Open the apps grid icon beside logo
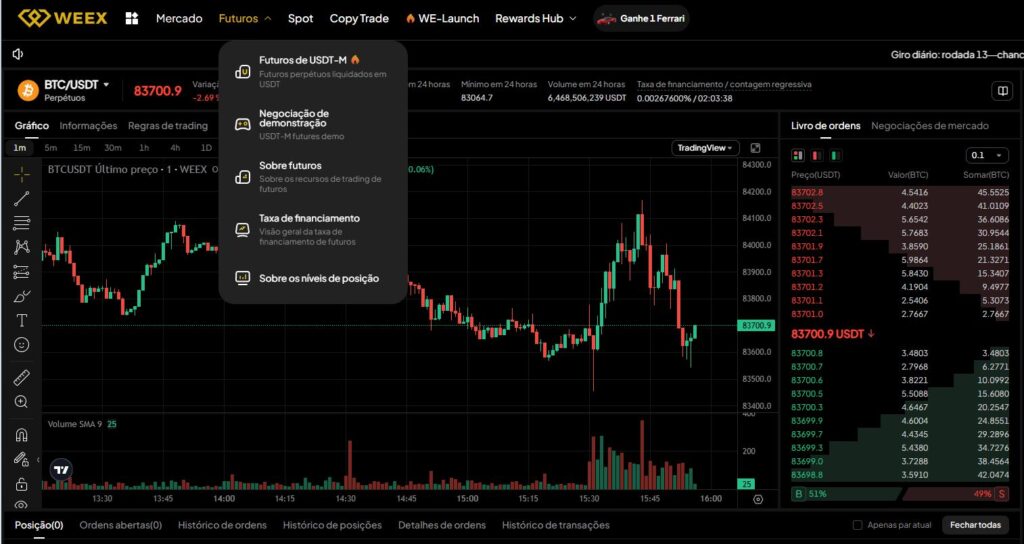The height and width of the screenshot is (544, 1024). 132,18
